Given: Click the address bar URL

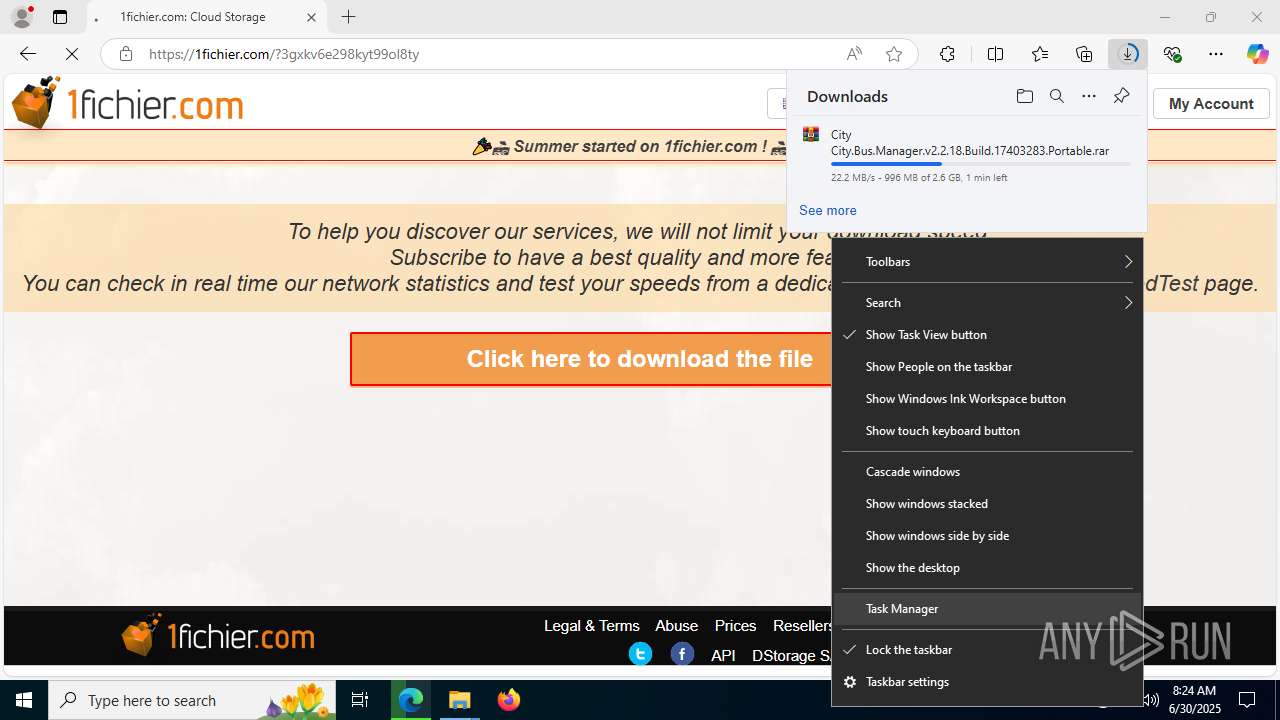Looking at the screenshot, I should coord(284,54).
